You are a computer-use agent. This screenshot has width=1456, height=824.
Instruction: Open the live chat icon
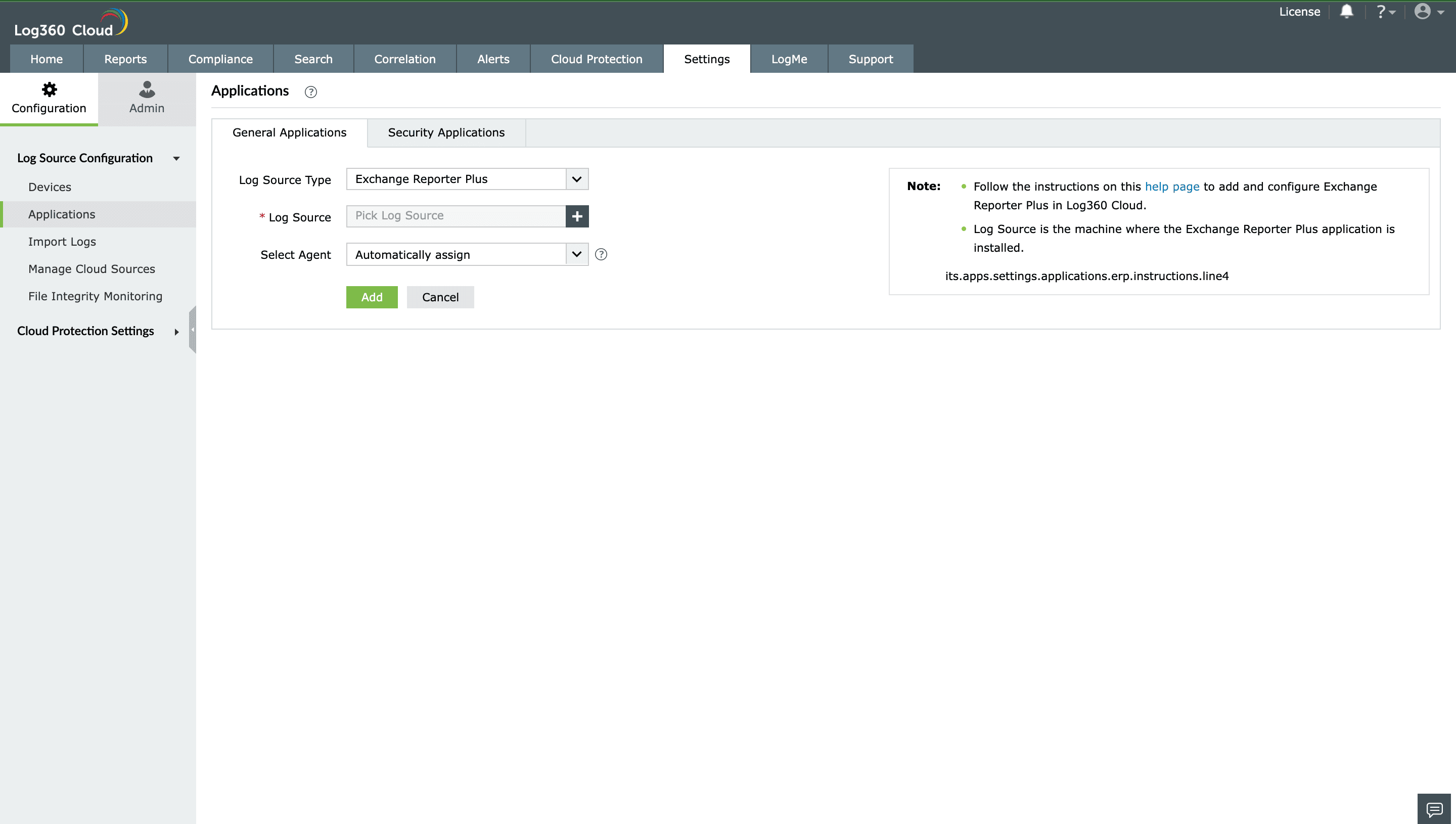[x=1433, y=809]
